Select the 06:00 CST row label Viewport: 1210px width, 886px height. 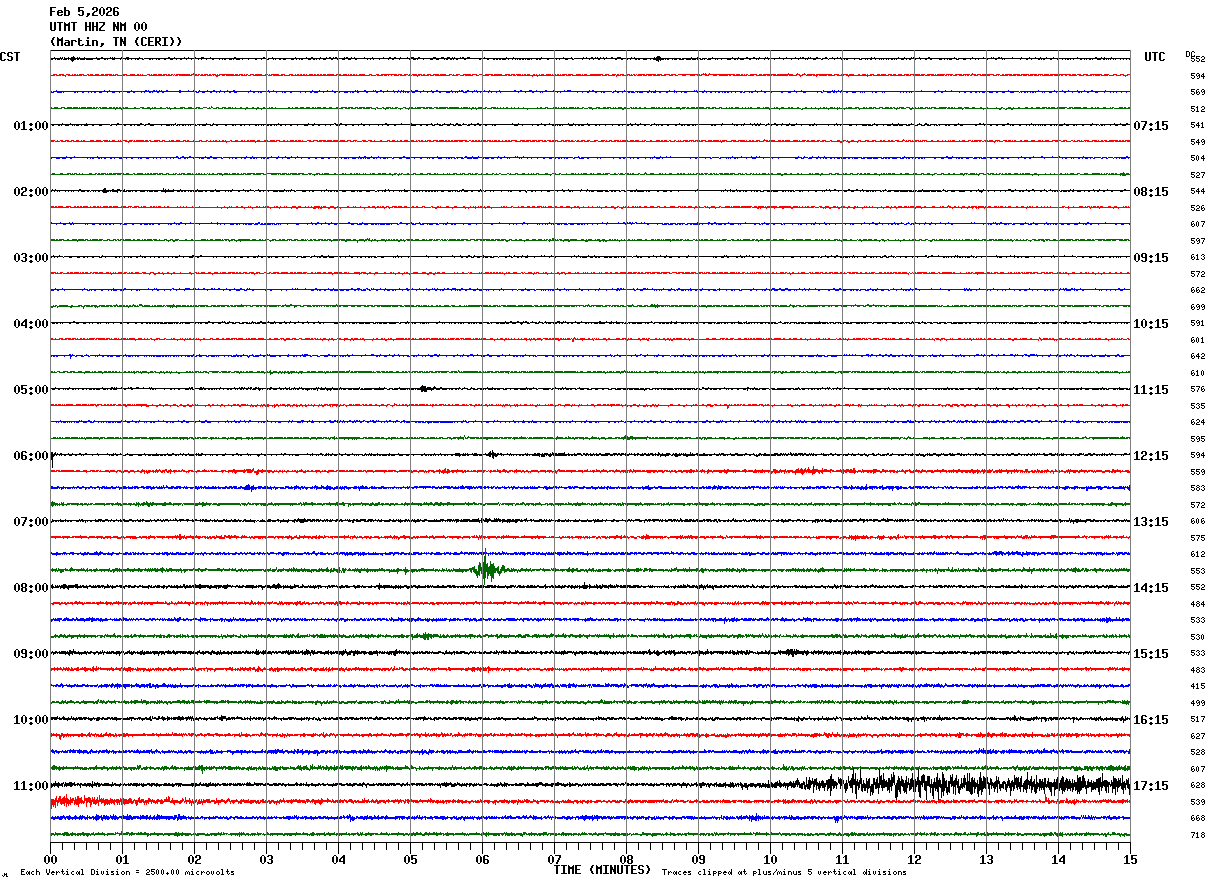pyautogui.click(x=31, y=456)
